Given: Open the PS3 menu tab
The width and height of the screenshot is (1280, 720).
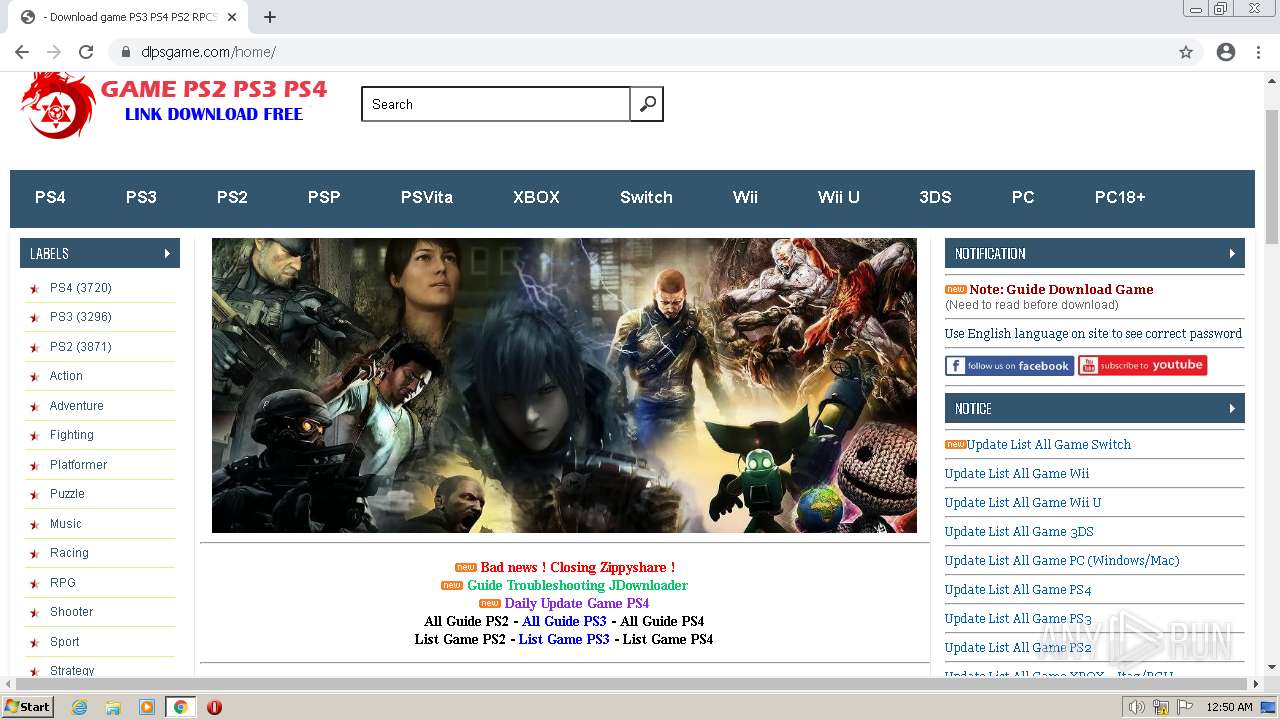Looking at the screenshot, I should (x=141, y=198).
